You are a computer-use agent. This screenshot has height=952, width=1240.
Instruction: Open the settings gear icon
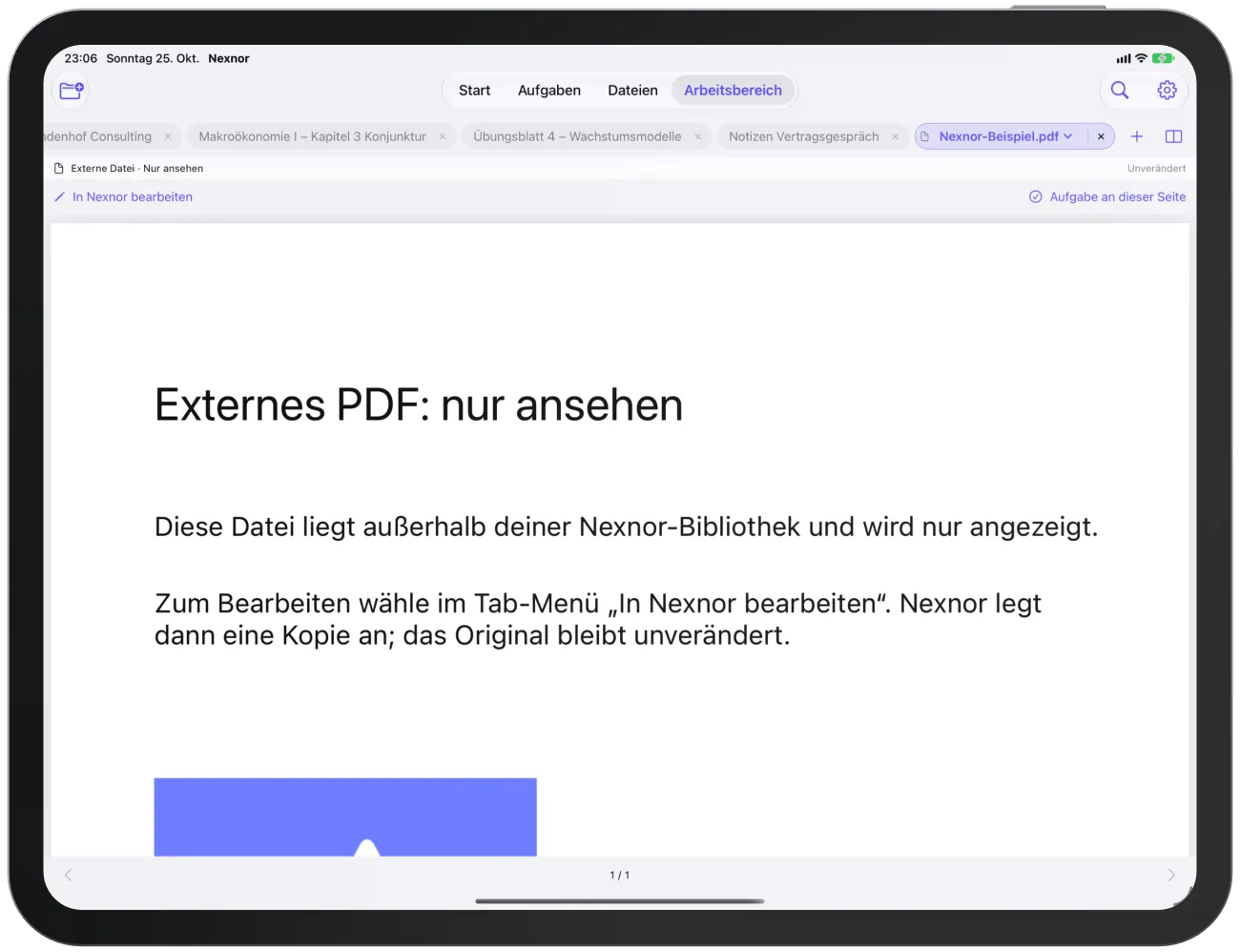[x=1167, y=90]
